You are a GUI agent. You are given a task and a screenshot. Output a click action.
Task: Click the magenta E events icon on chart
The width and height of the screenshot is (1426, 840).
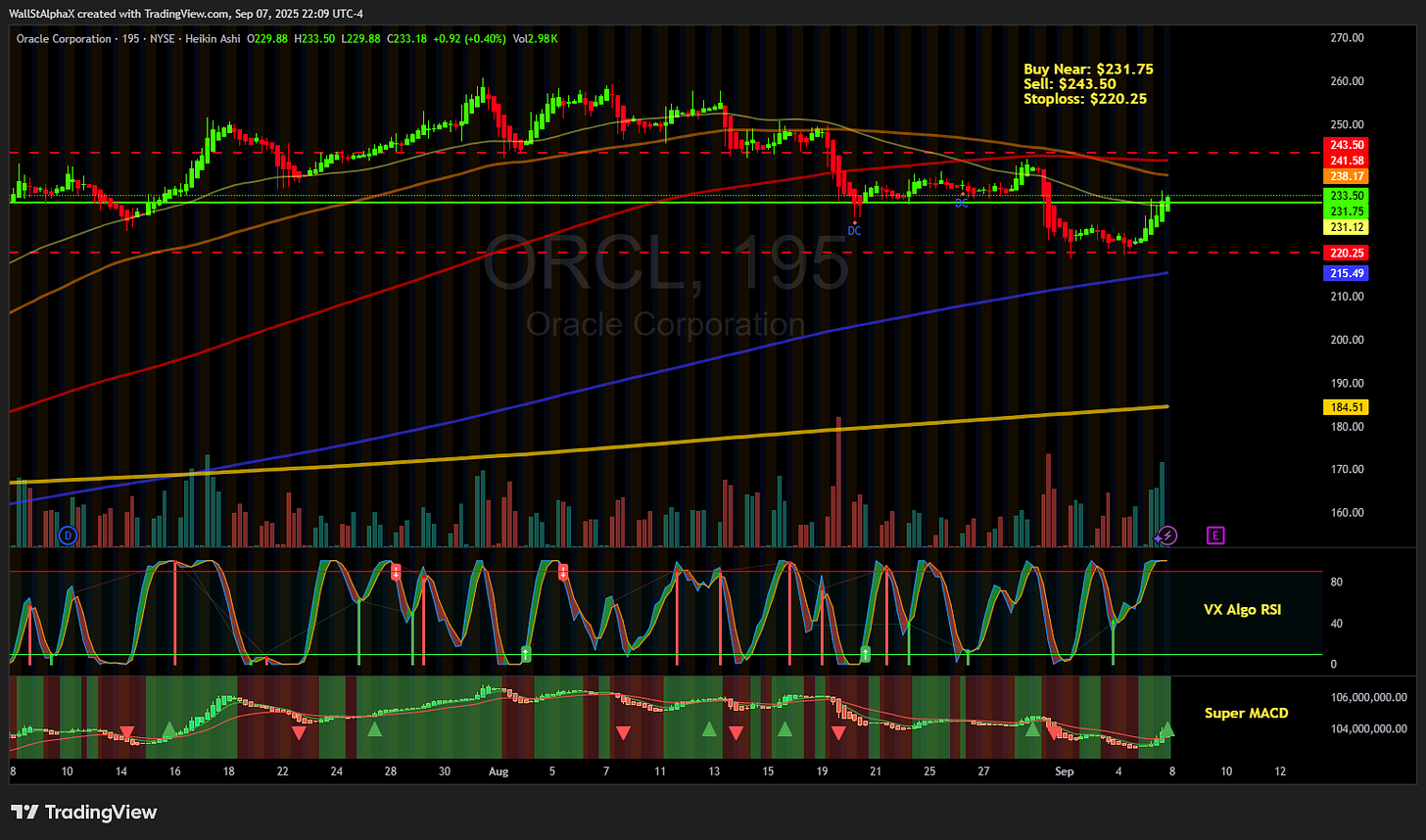tap(1214, 536)
